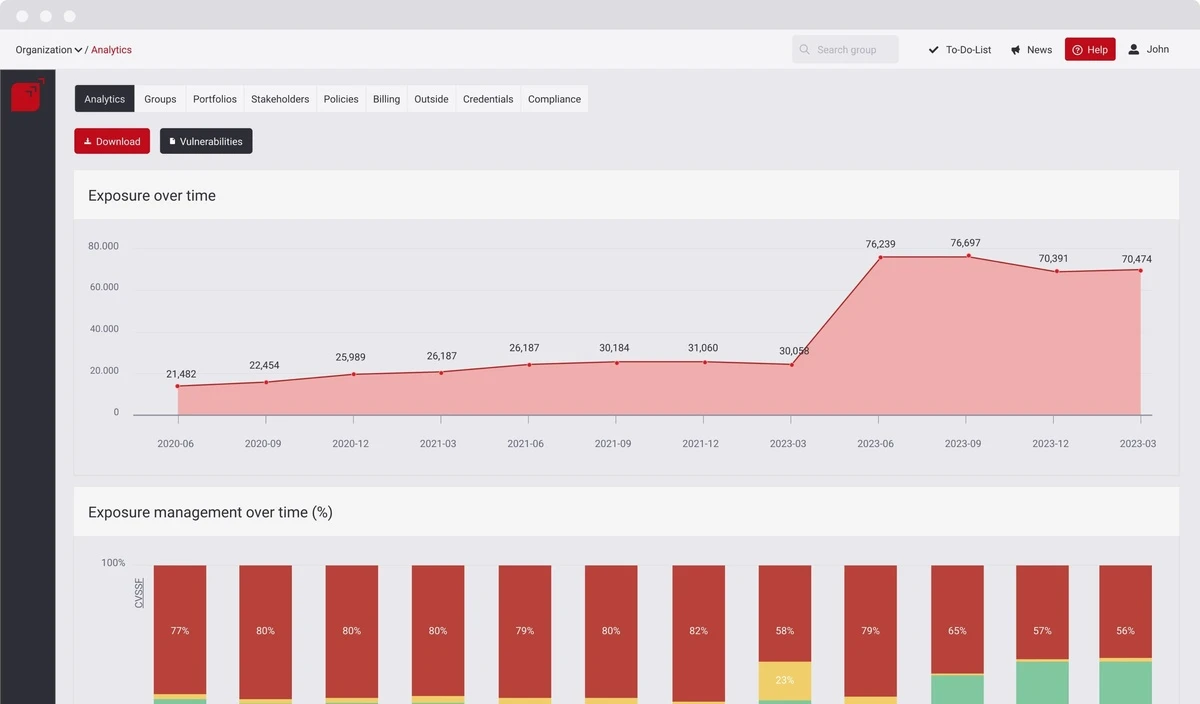Image resolution: width=1200 pixels, height=704 pixels.
Task: Click the News megaphone icon
Action: pos(1014,49)
